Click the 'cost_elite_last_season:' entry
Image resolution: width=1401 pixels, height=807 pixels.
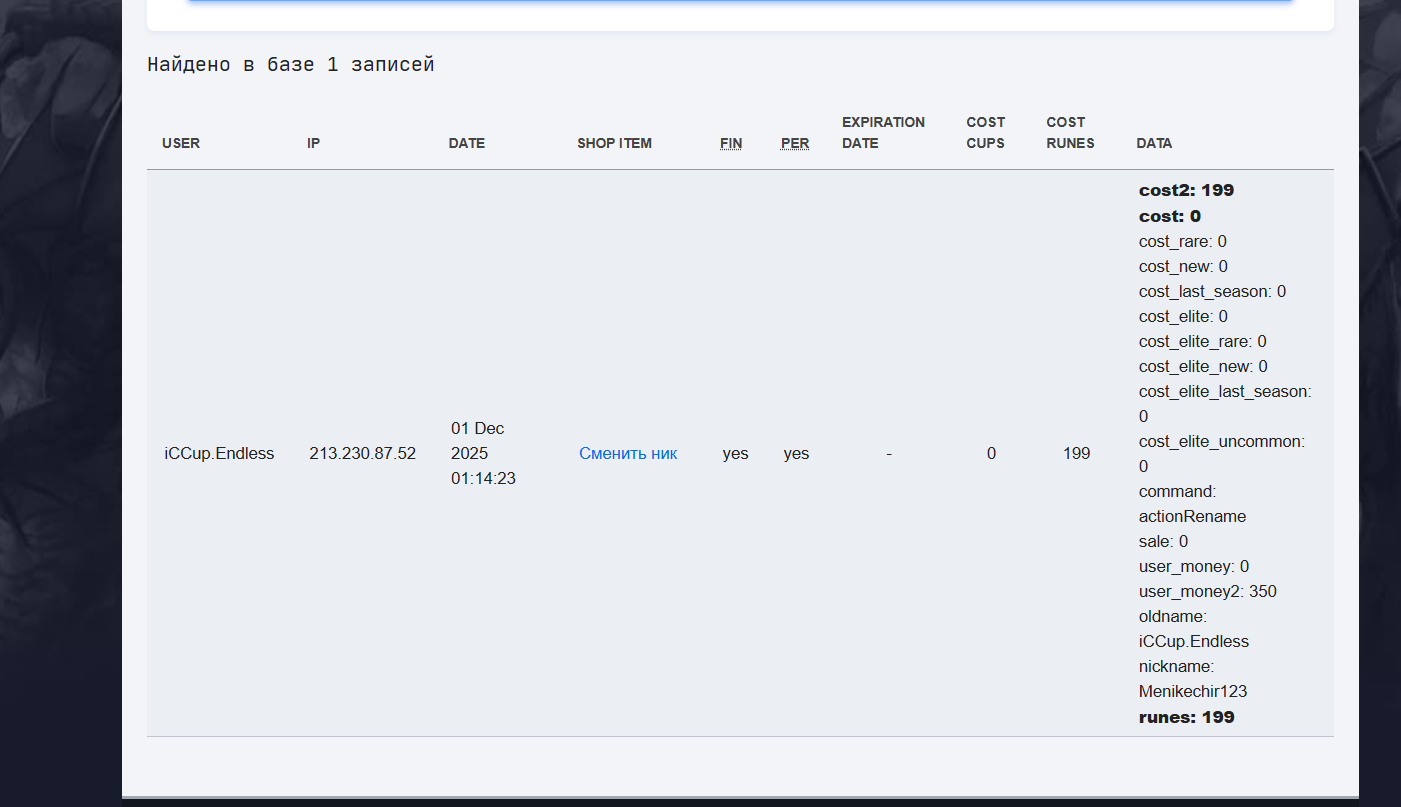[1225, 391]
